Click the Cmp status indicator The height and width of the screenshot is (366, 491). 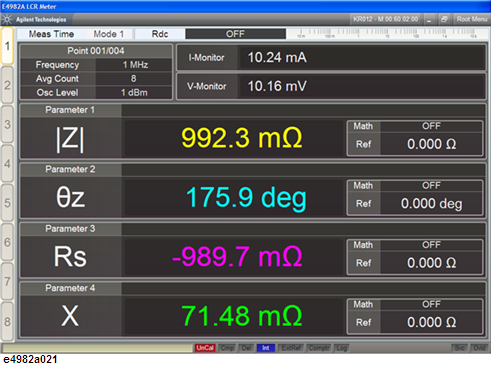pos(227,348)
